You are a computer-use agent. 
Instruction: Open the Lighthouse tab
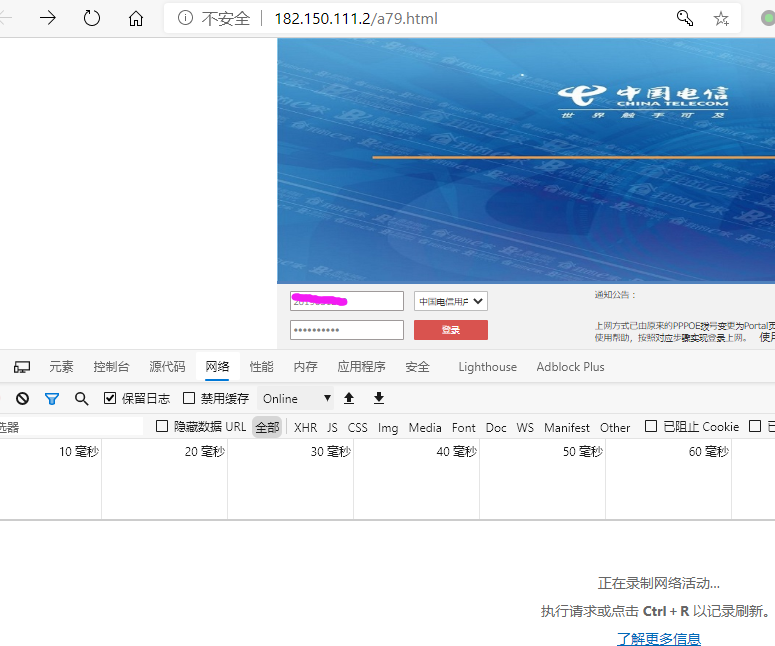[x=487, y=367]
